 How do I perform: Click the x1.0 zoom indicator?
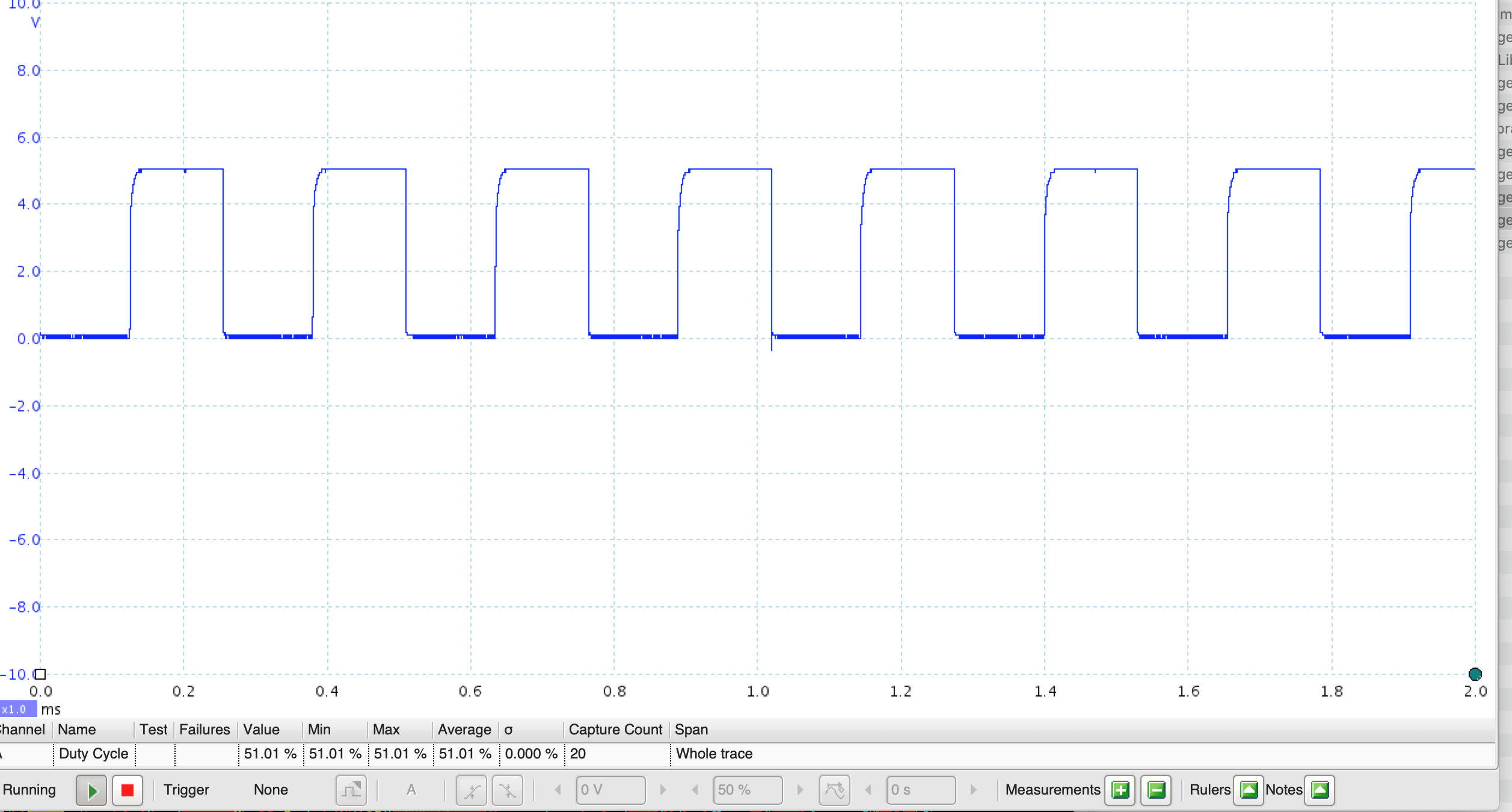[x=17, y=709]
